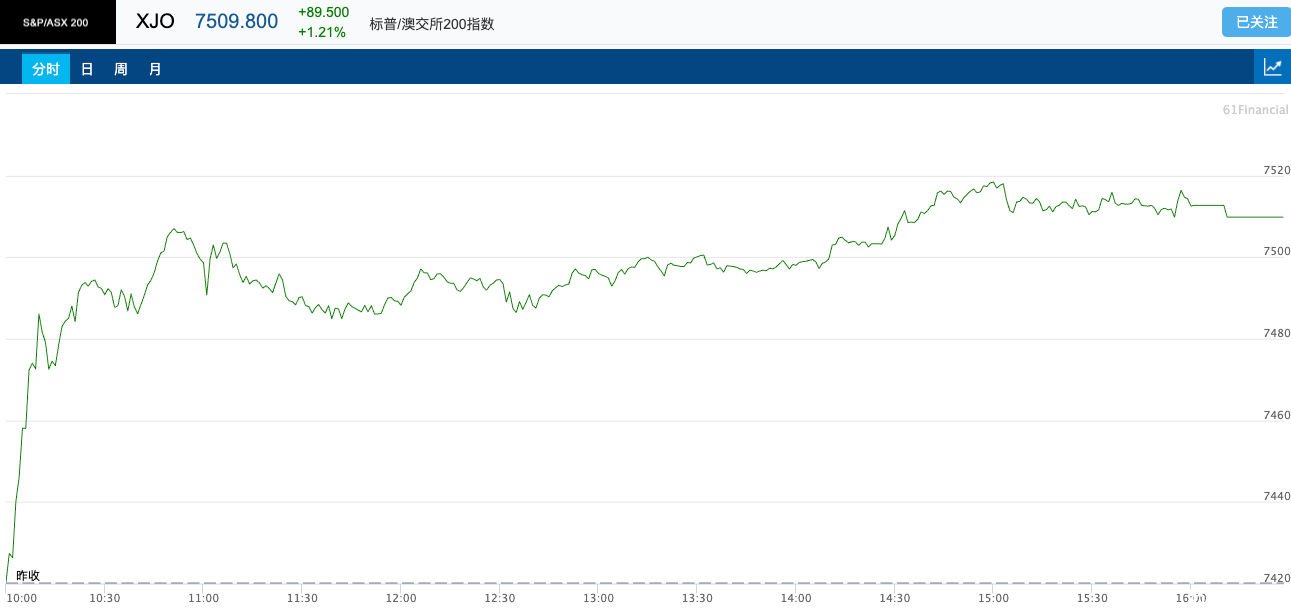Switch to the 周 weekly tab
Viewport: 1291px width, 610px height.
[x=121, y=69]
